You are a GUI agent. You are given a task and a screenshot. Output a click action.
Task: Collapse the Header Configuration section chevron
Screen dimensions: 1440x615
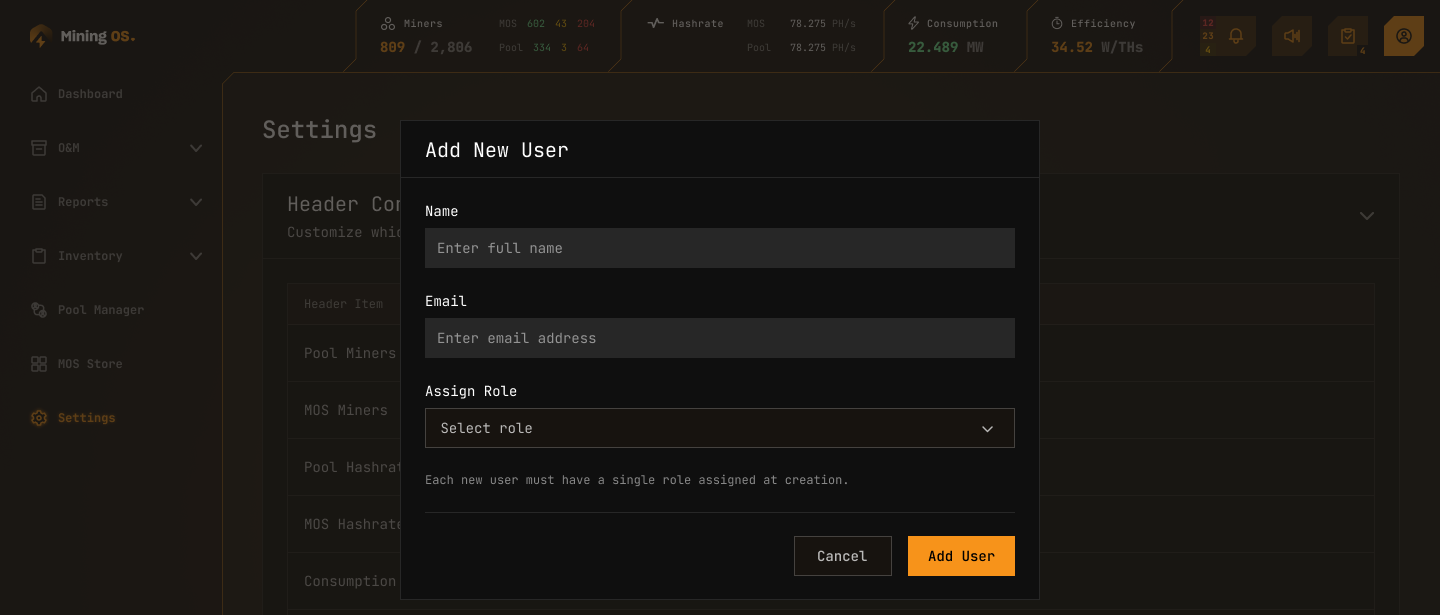pos(1367,215)
